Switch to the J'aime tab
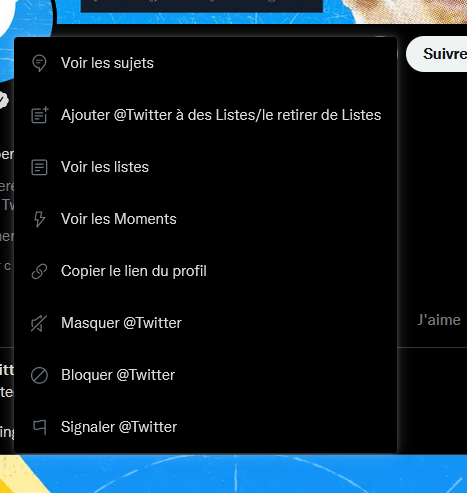The height and width of the screenshot is (493, 467). pyautogui.click(x=439, y=320)
